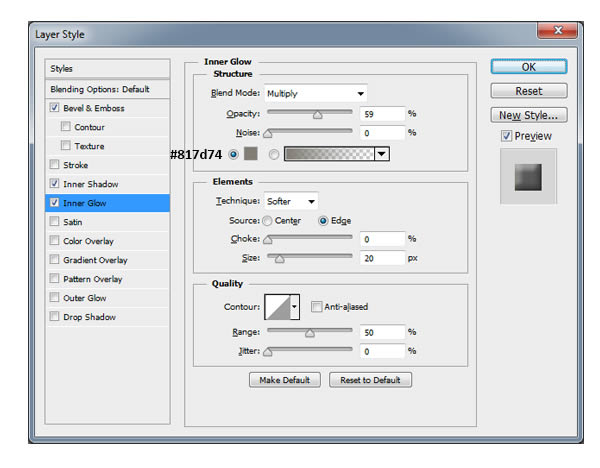600x468 pixels.
Task: Click the Noise slider handle
Action: click(x=268, y=134)
